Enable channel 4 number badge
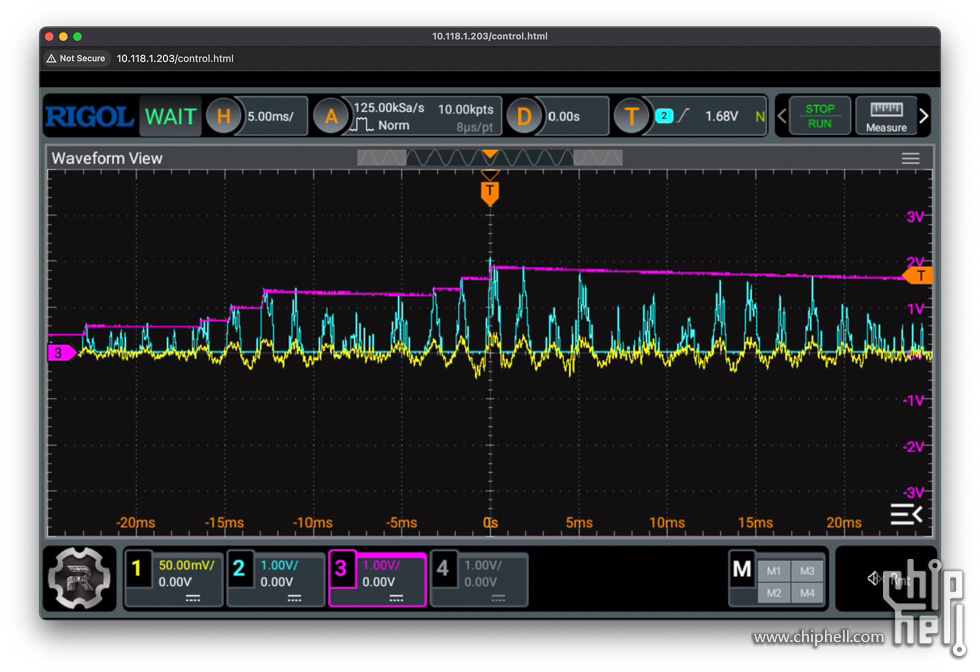 click(443, 568)
